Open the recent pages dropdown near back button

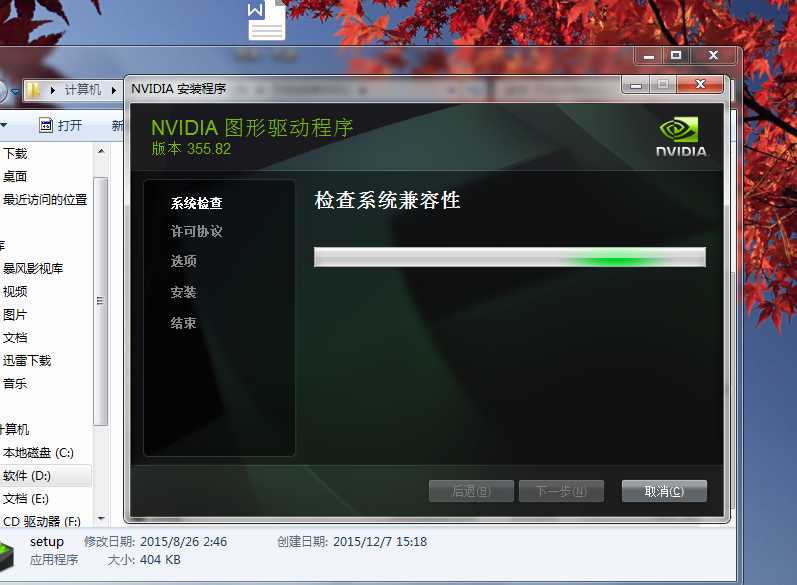point(15,91)
